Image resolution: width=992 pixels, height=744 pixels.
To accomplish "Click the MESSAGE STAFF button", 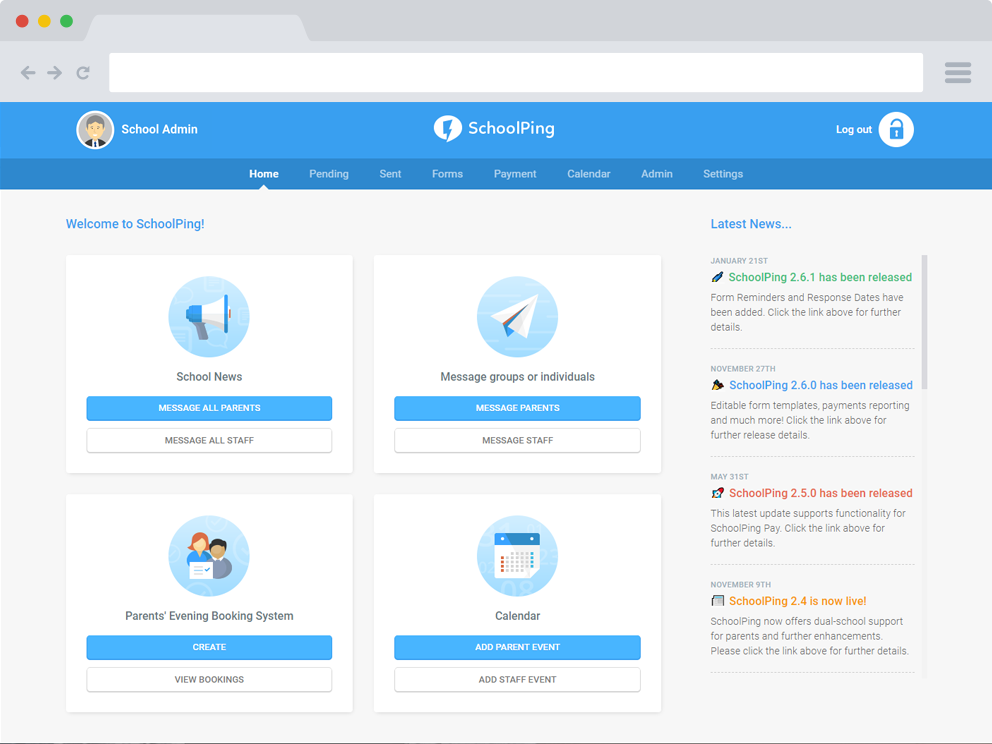I will [518, 440].
